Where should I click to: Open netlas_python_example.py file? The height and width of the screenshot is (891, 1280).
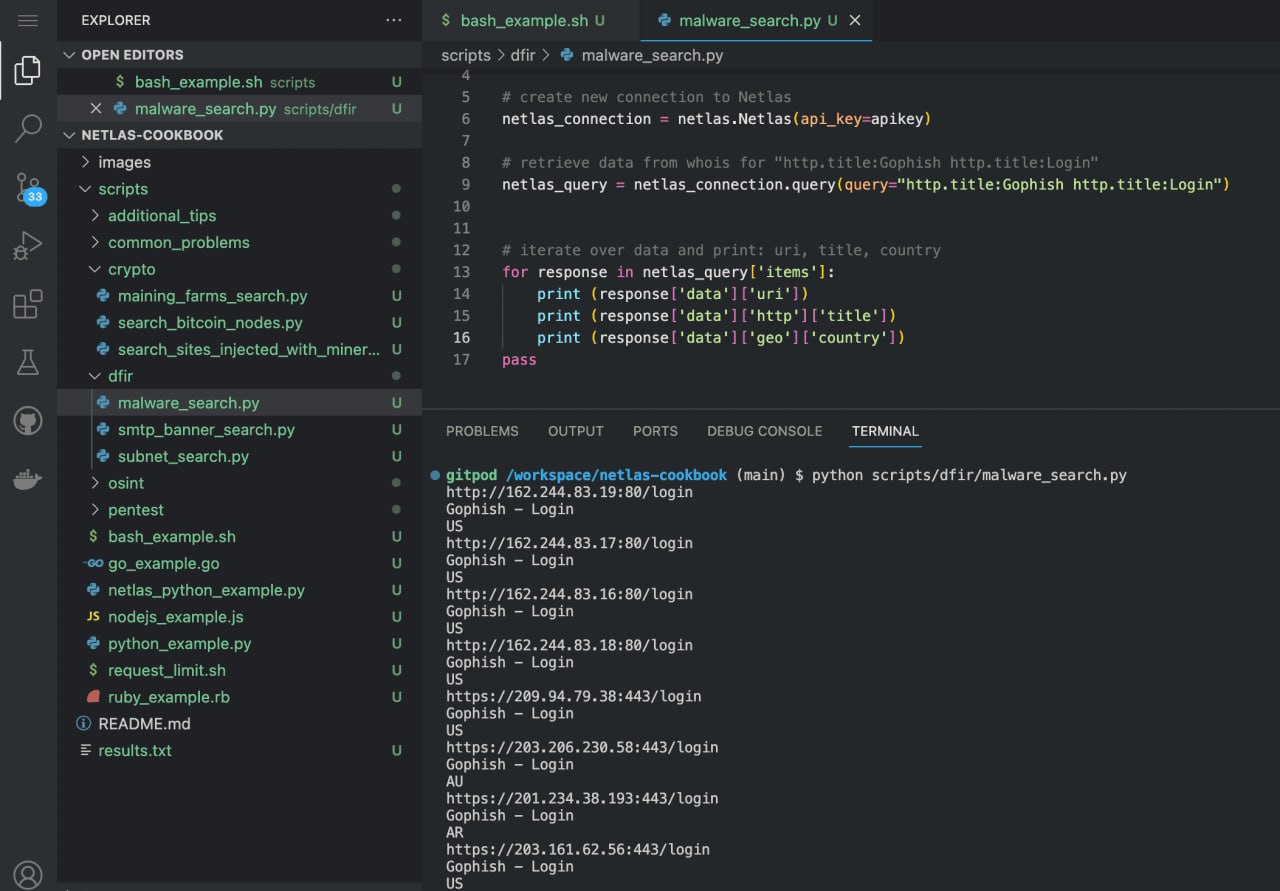239,590
